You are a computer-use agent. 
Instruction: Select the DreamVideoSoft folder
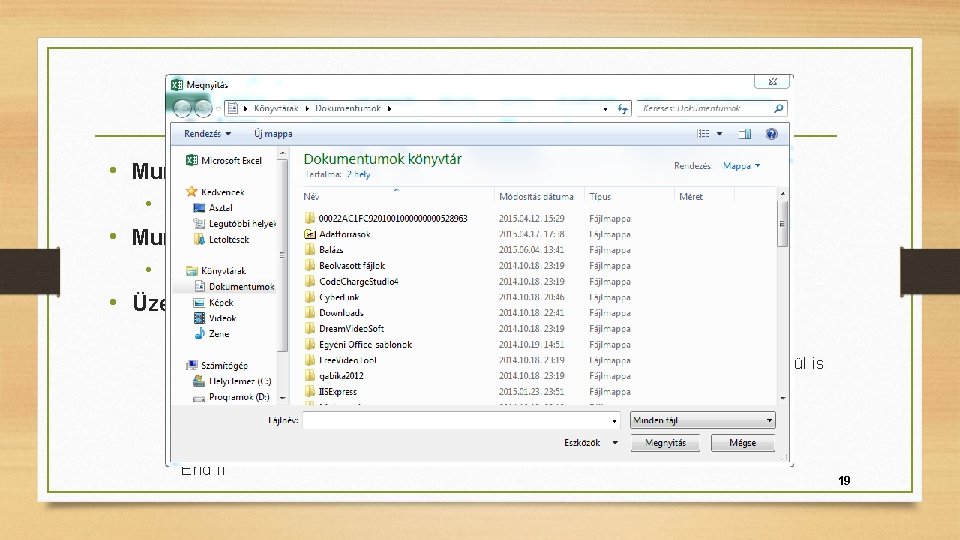[x=344, y=329]
